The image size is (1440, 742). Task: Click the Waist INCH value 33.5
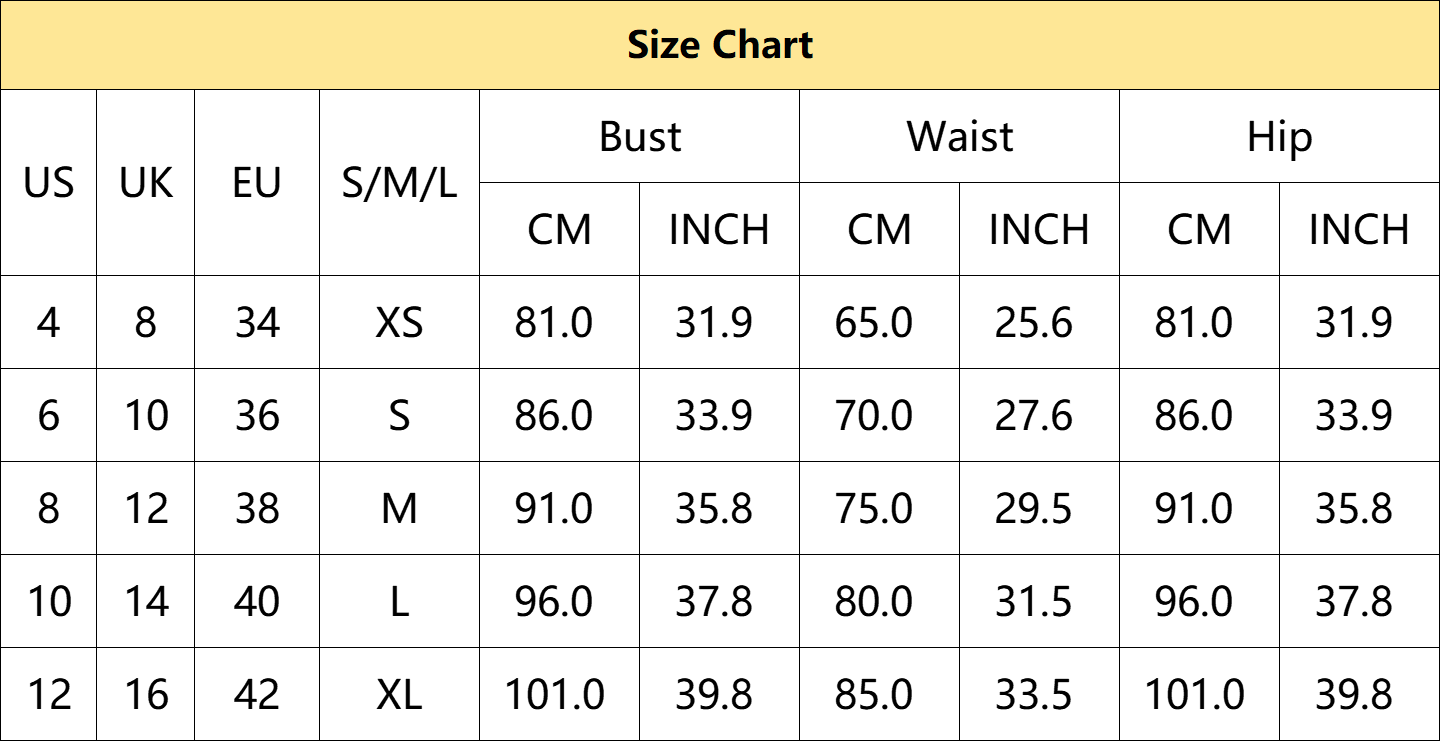1039,694
